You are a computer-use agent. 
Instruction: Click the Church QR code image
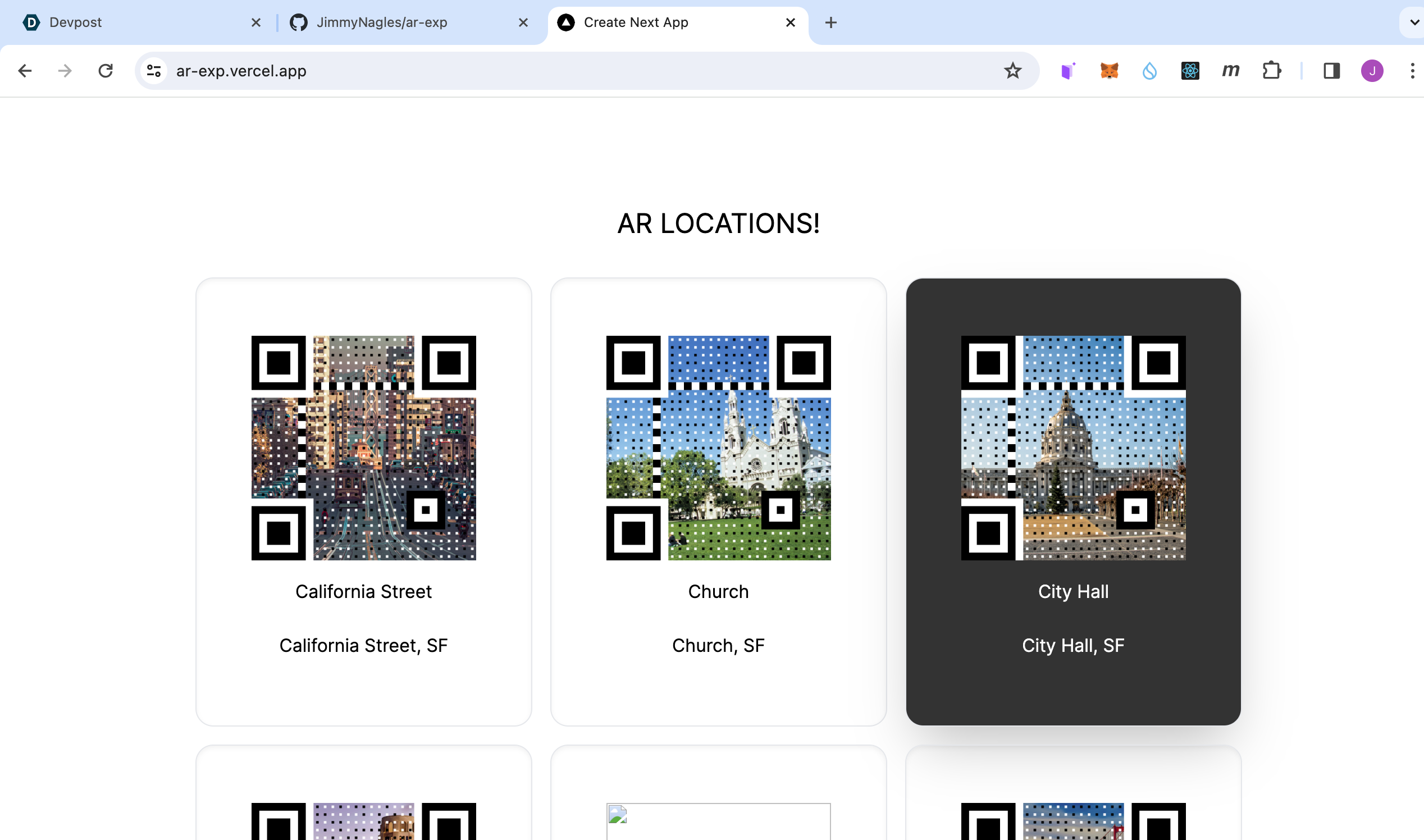(x=718, y=448)
